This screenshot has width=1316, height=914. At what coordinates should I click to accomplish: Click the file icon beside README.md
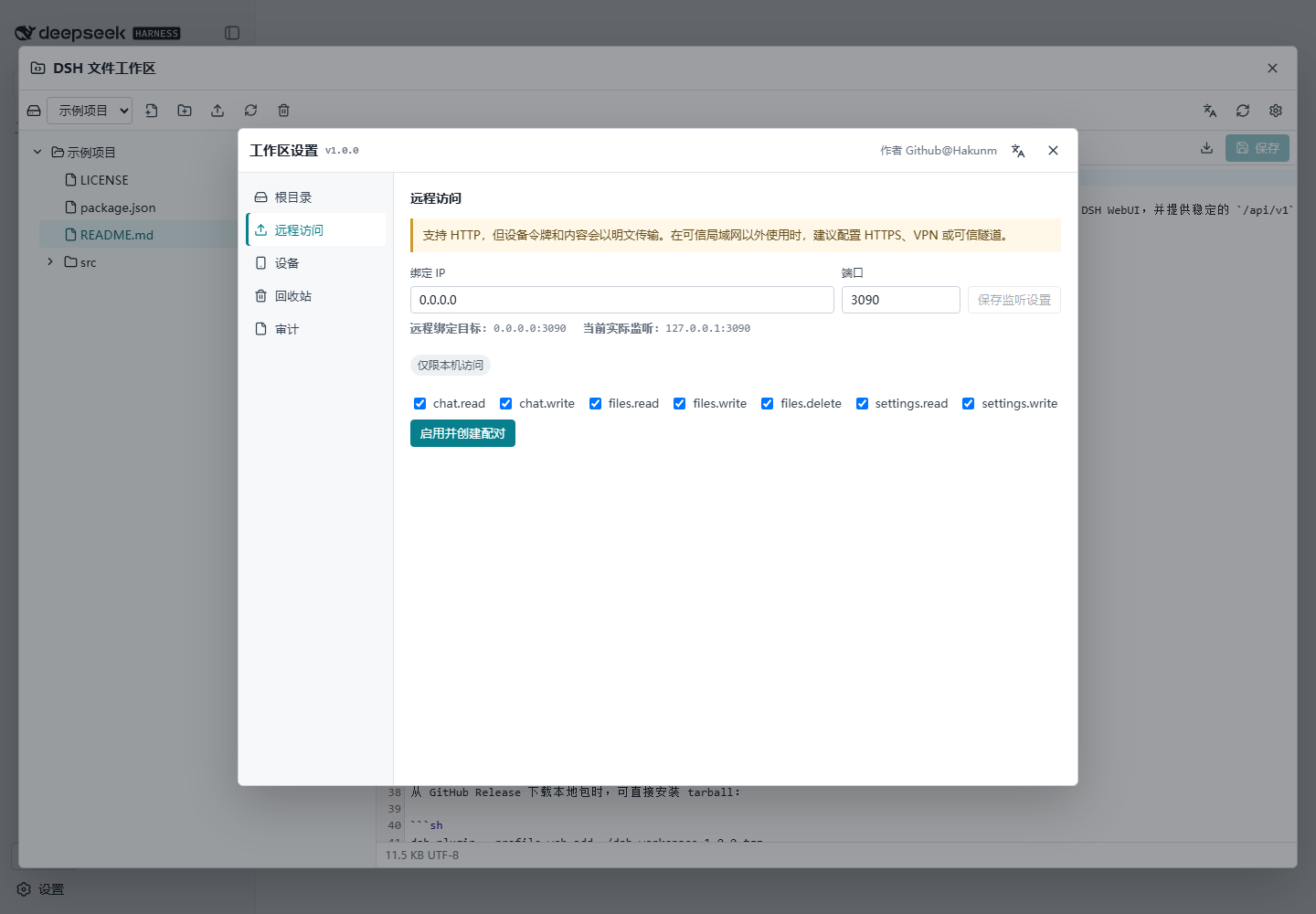tap(70, 235)
